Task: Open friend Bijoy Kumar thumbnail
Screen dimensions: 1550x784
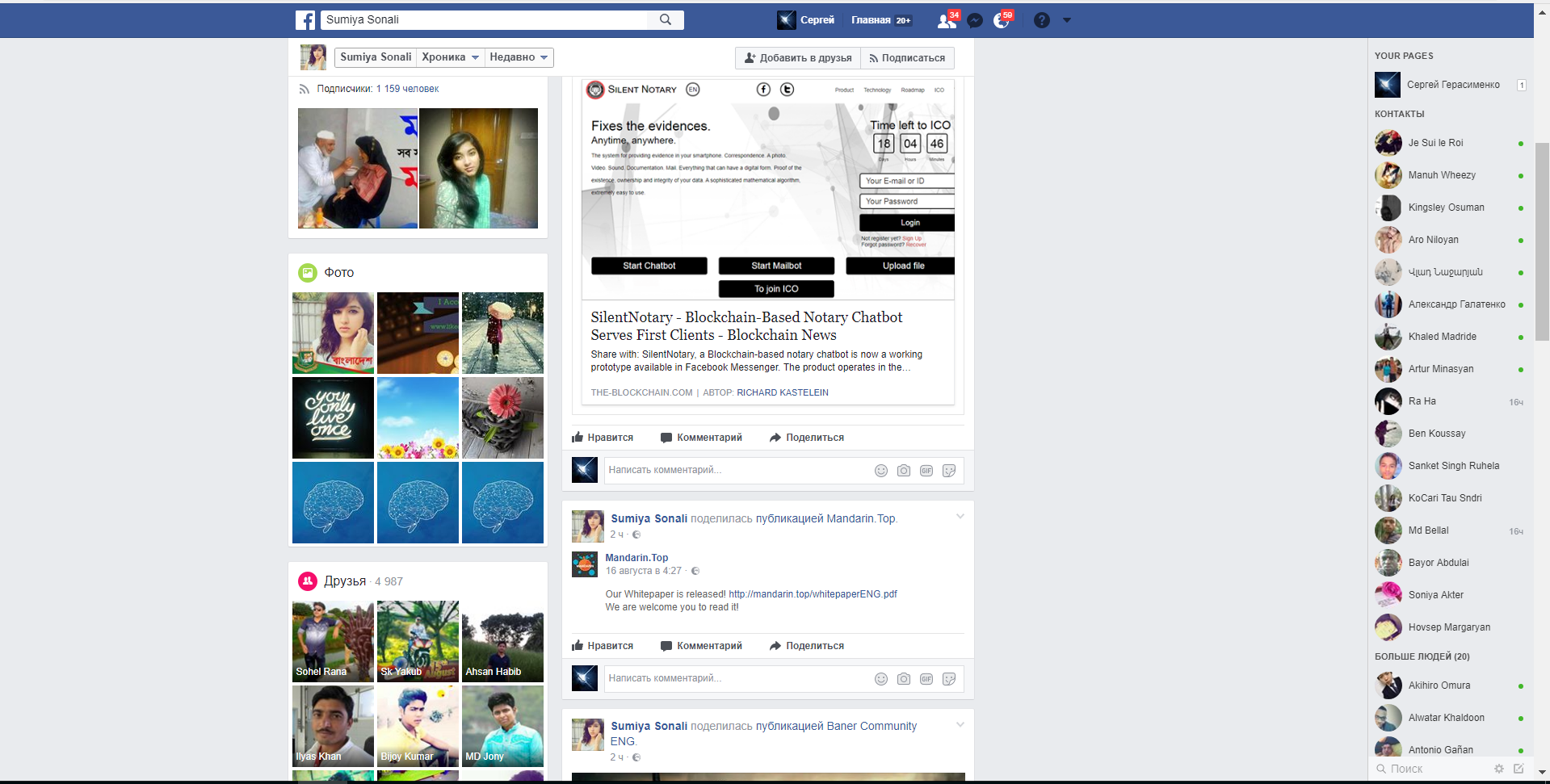Action: 418,726
